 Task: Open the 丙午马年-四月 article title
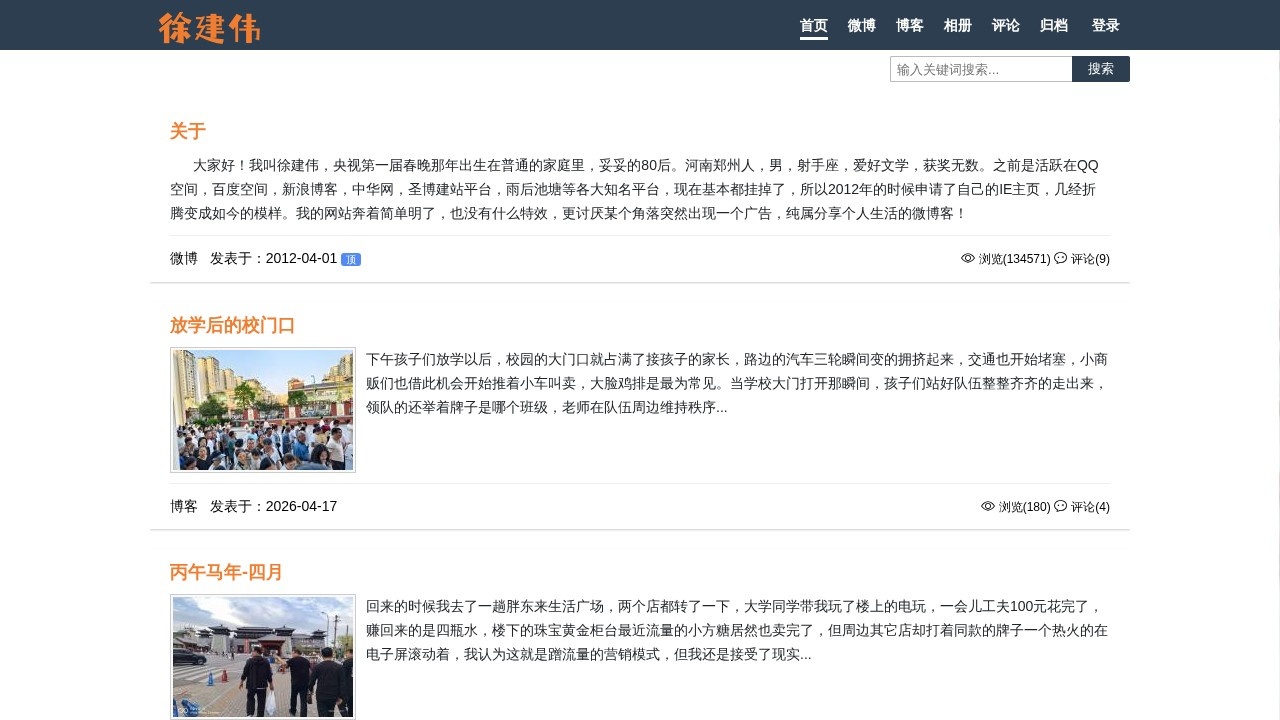click(x=226, y=572)
